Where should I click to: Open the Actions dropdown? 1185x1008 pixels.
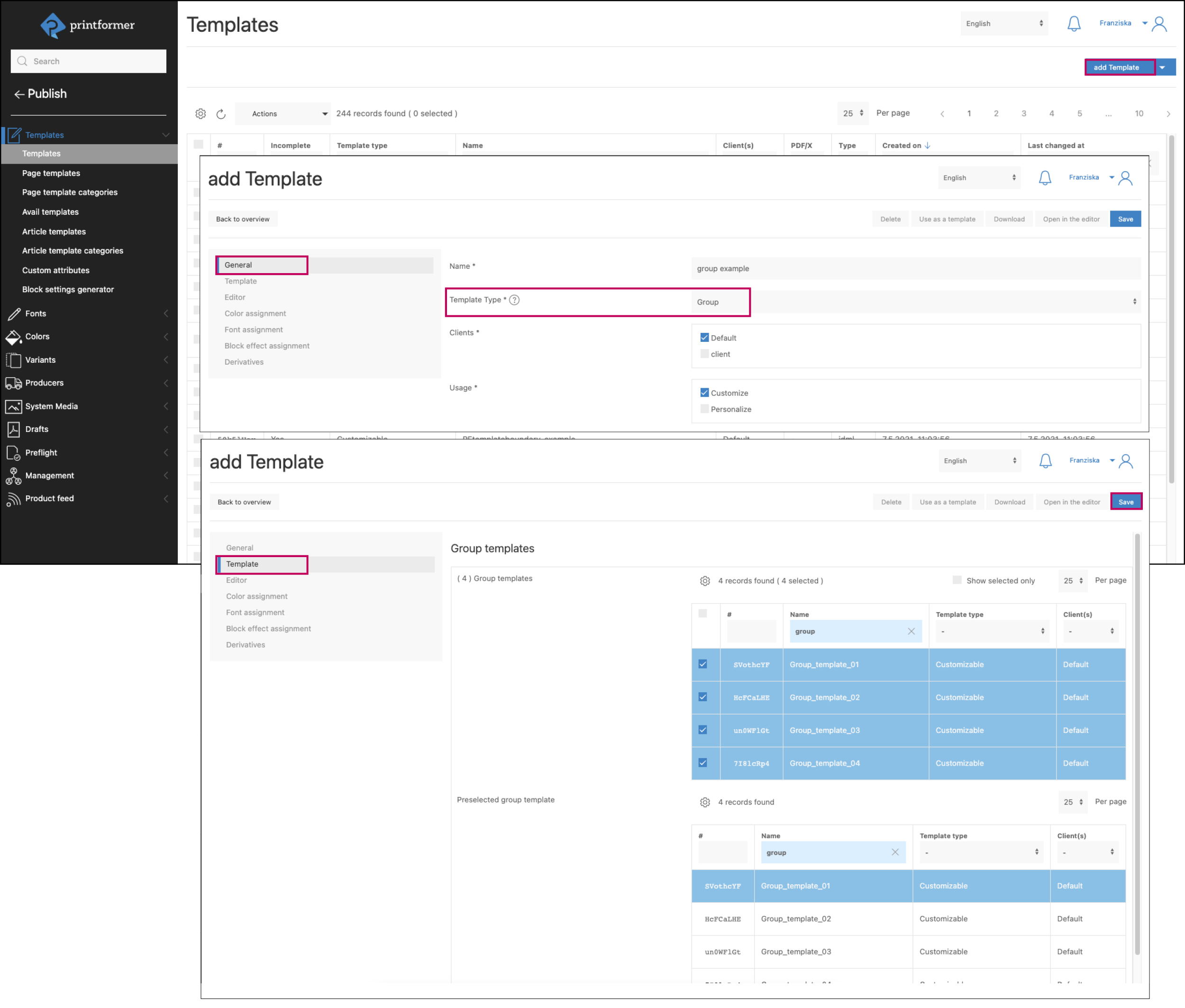pyautogui.click(x=284, y=114)
